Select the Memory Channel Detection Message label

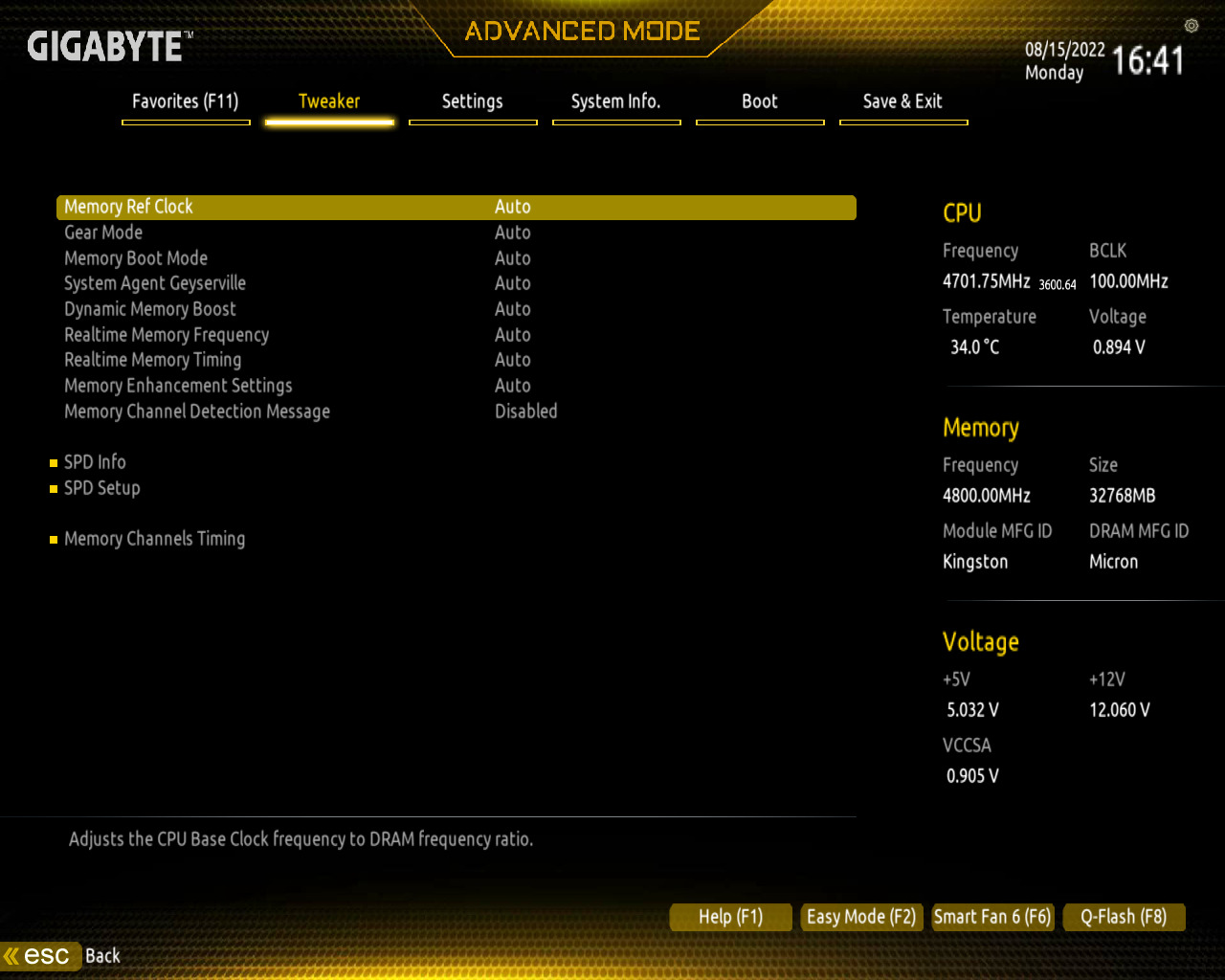point(197,412)
